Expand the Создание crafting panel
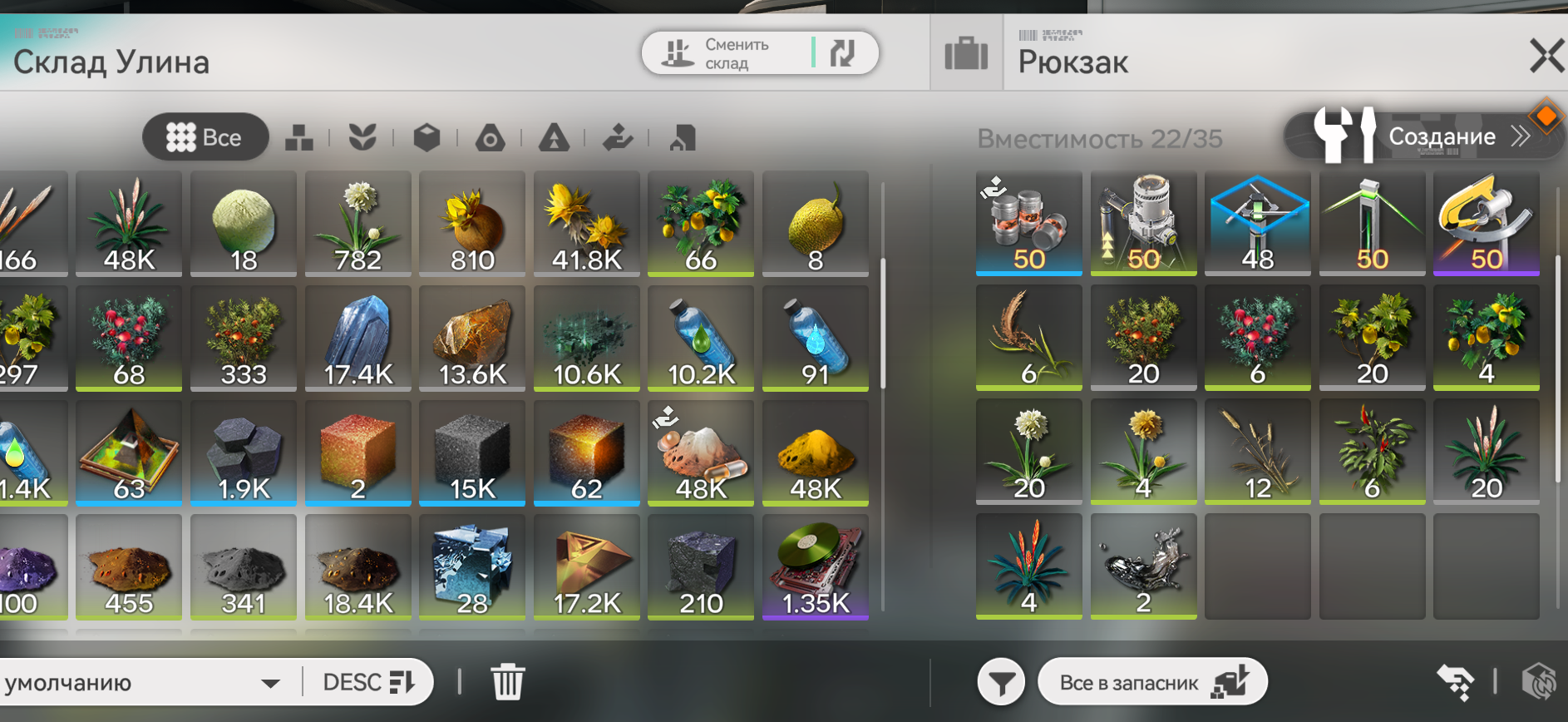The width and height of the screenshot is (1568, 722). (x=1423, y=136)
